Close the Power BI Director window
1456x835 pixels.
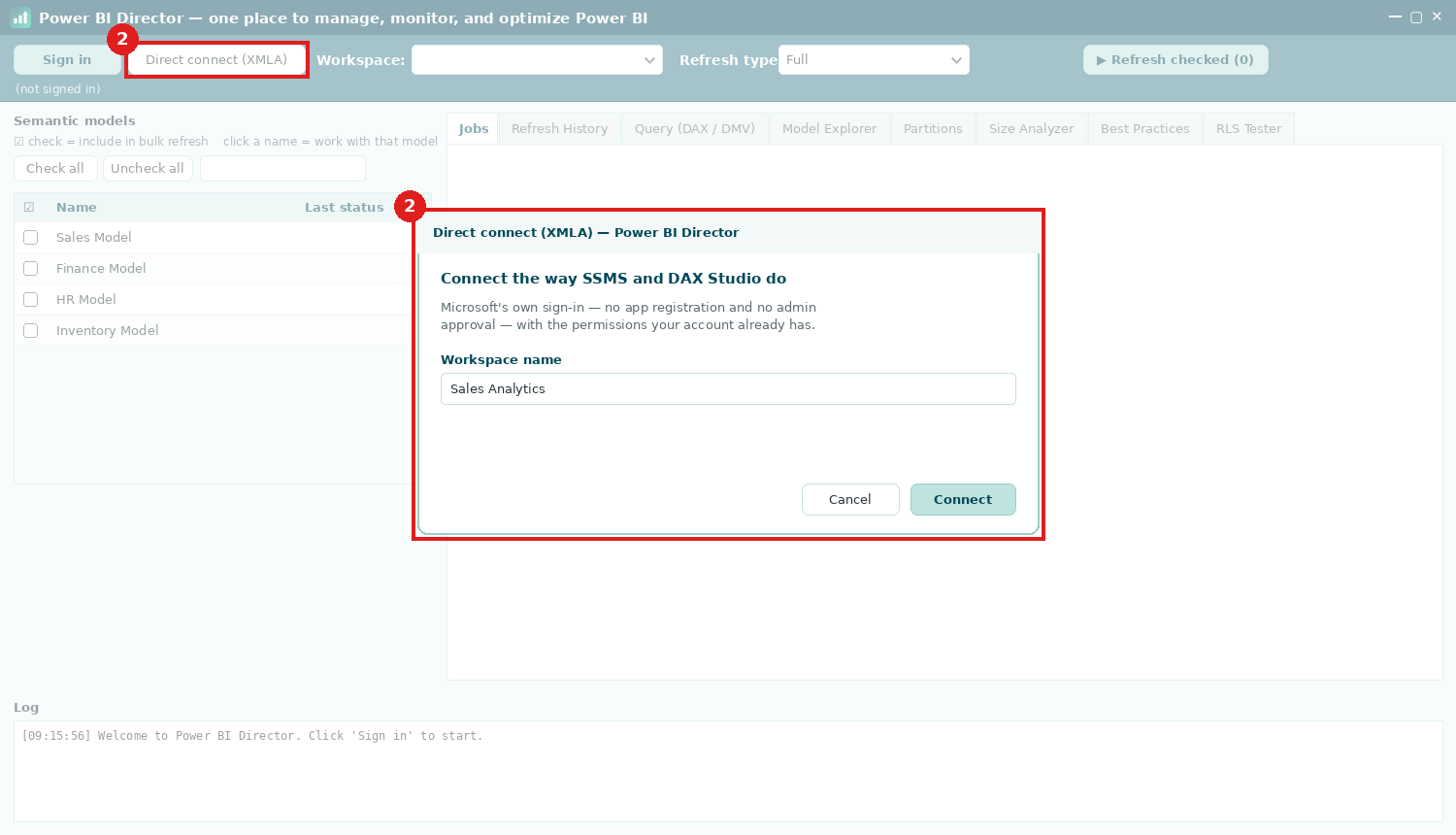click(x=1437, y=17)
